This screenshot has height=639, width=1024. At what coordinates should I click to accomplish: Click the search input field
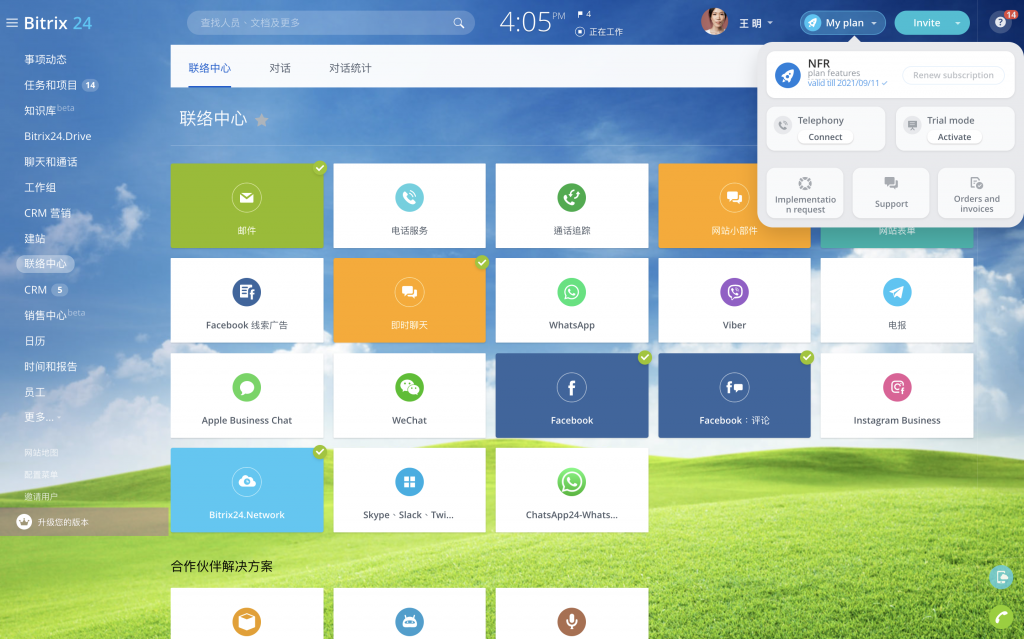tap(330, 23)
